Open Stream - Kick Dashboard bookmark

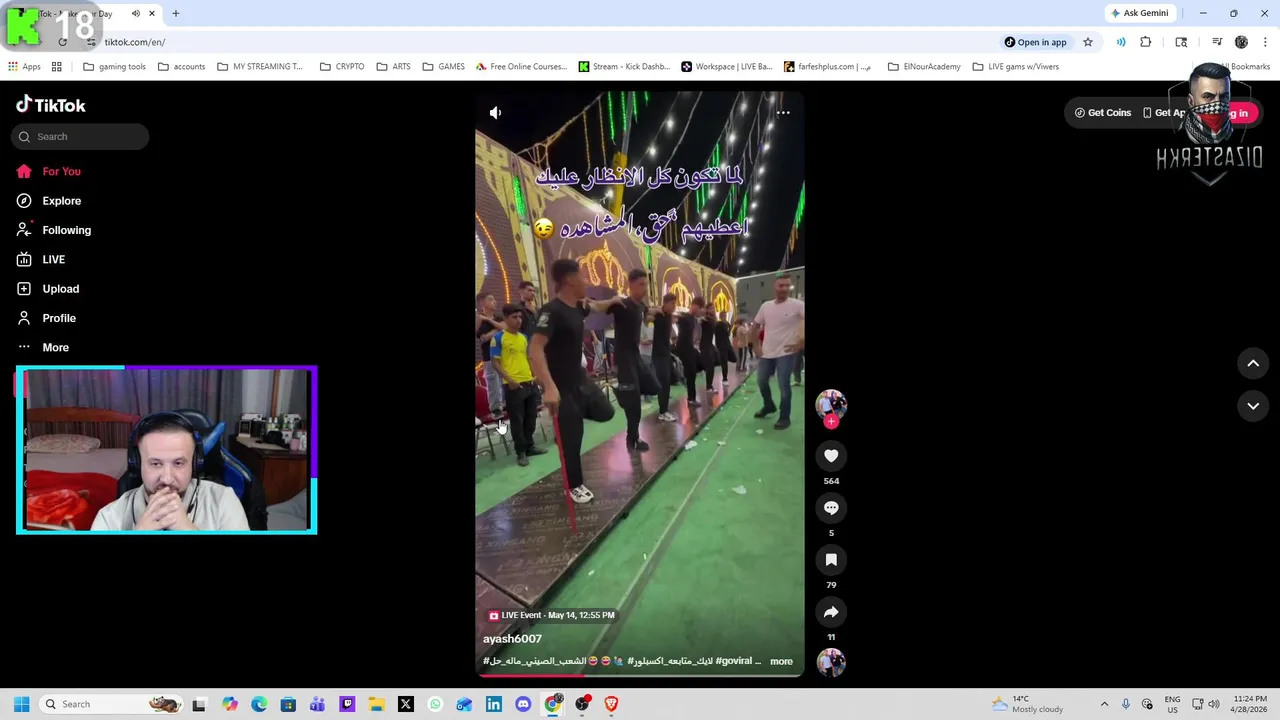[624, 67]
